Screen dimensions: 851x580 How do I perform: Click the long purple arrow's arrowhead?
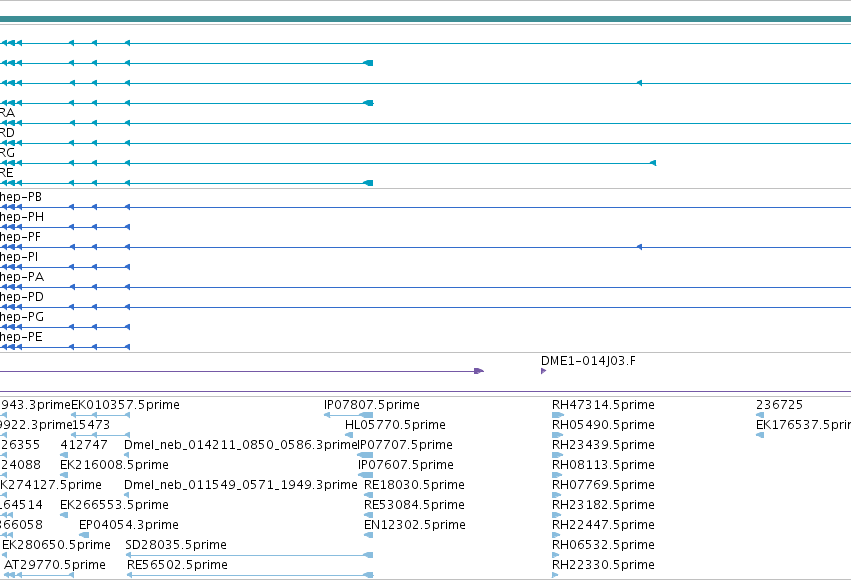[x=479, y=371]
